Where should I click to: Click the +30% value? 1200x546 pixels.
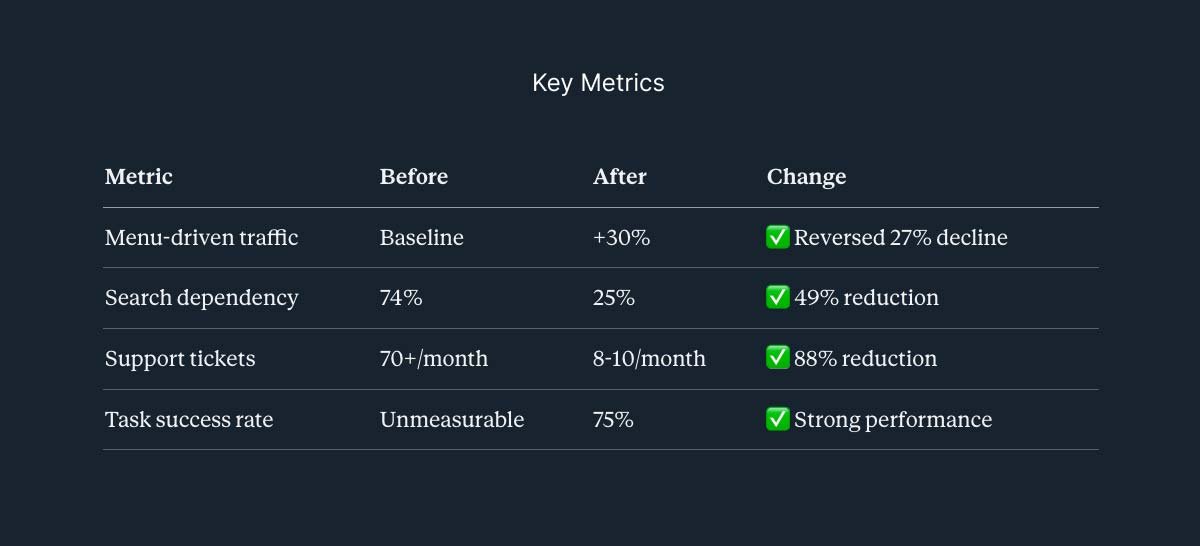[x=622, y=238]
